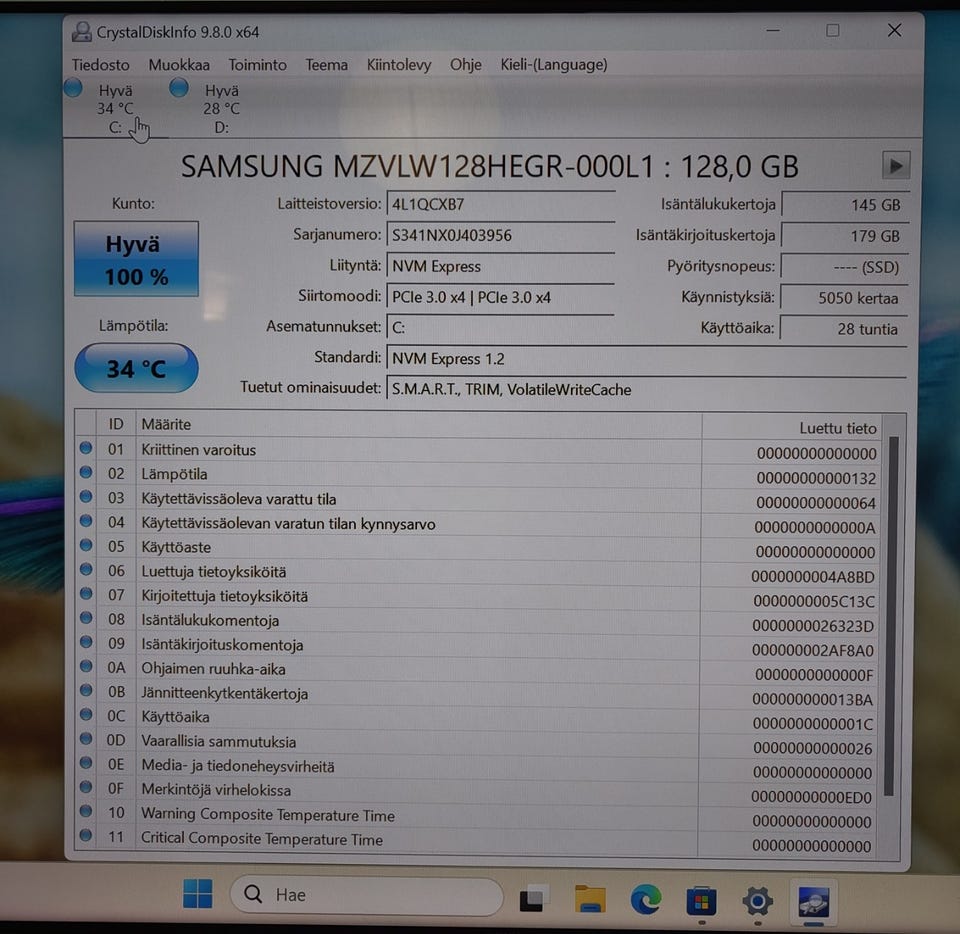Click the CrystalDiskInfo title bar icon
The height and width of the screenshot is (934, 960).
81,31
